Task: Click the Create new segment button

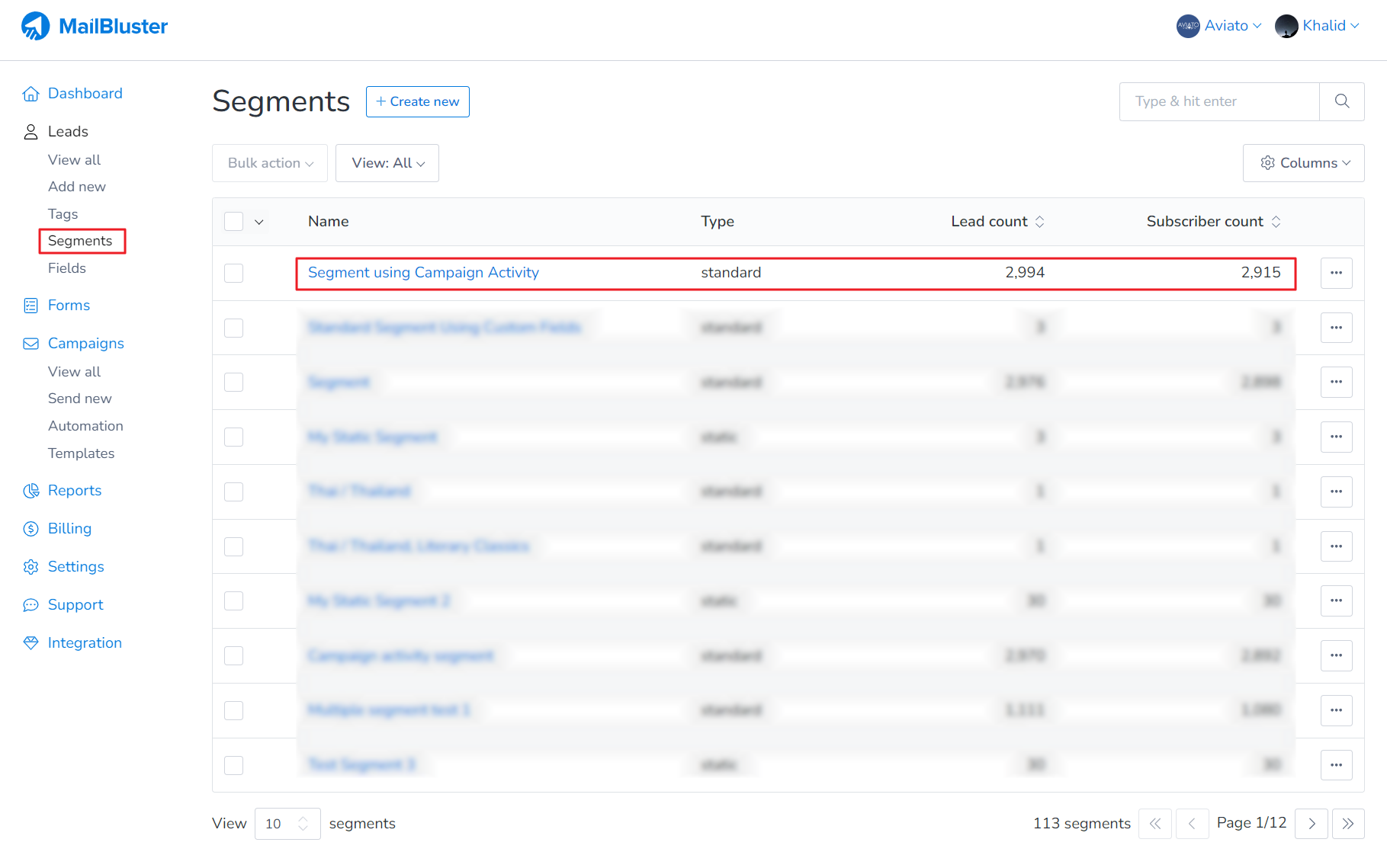Action: (417, 102)
